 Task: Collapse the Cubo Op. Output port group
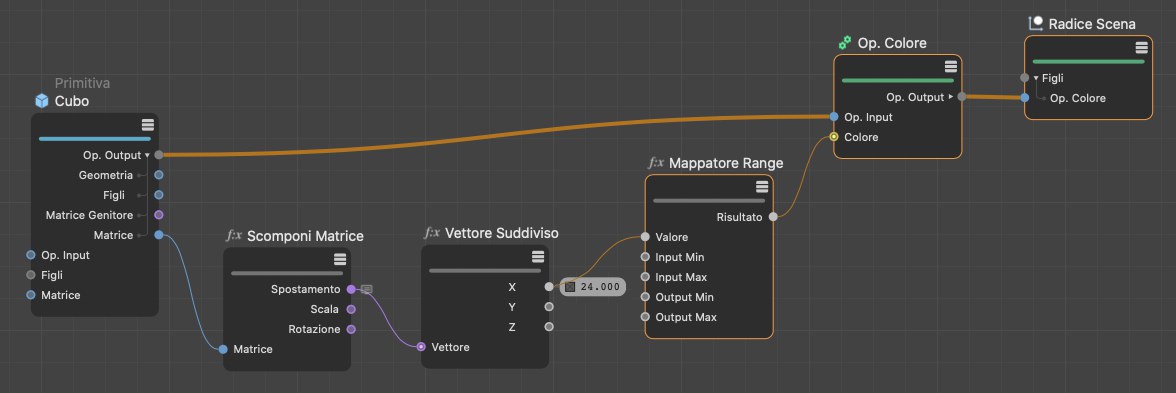[x=147, y=155]
